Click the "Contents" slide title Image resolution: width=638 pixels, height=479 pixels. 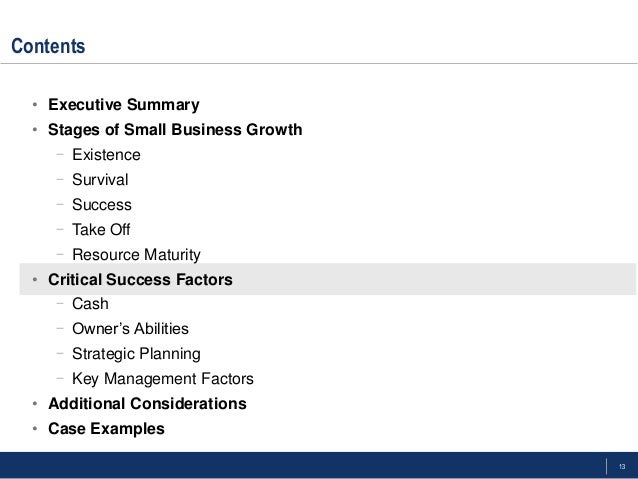[47, 47]
